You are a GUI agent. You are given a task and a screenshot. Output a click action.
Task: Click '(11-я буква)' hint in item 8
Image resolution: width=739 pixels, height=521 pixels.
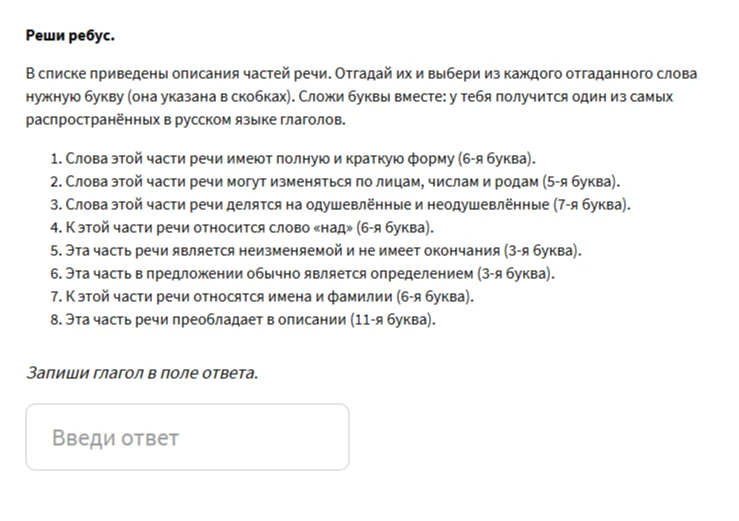(393, 320)
